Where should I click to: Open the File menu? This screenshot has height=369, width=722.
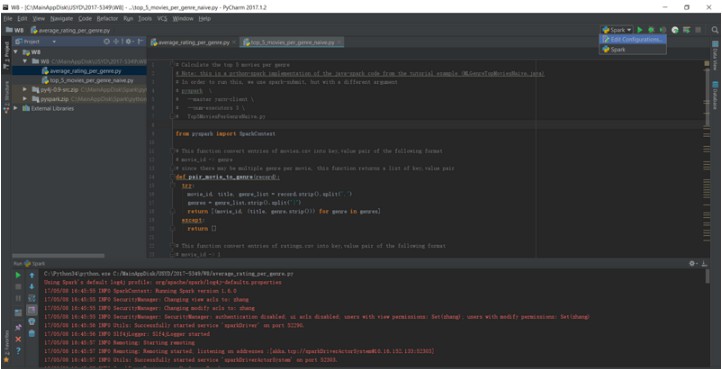(x=8, y=18)
